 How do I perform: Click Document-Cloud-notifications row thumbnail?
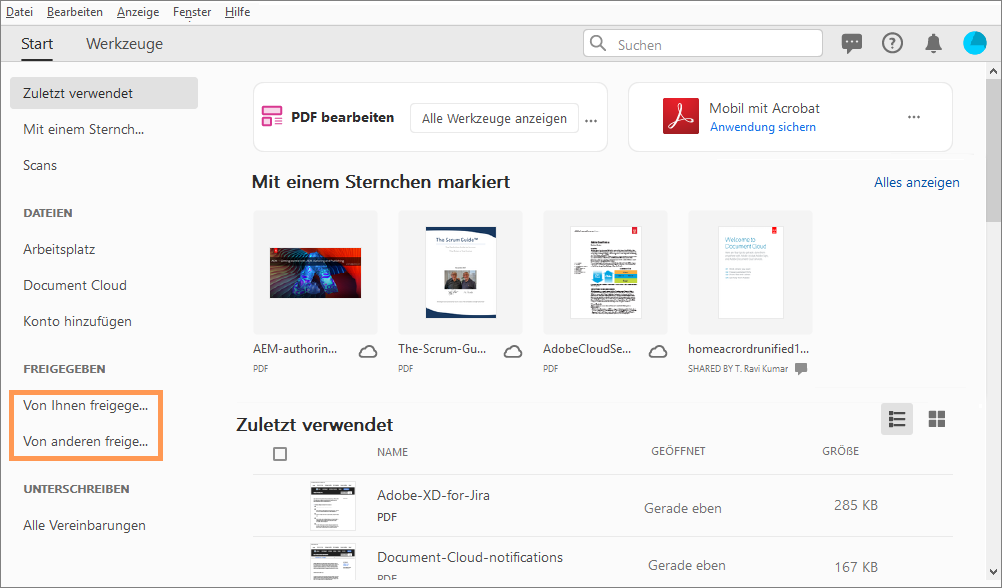click(332, 561)
